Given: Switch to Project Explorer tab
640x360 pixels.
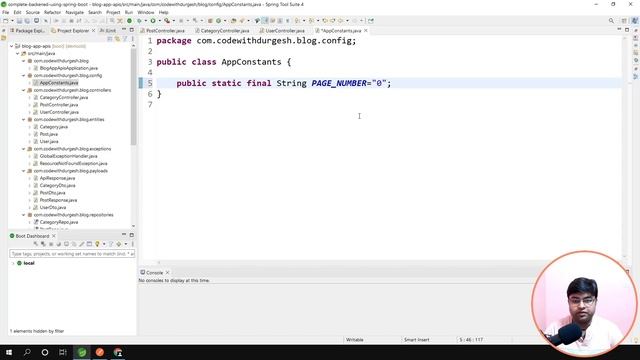Looking at the screenshot, I should click(x=70, y=31).
